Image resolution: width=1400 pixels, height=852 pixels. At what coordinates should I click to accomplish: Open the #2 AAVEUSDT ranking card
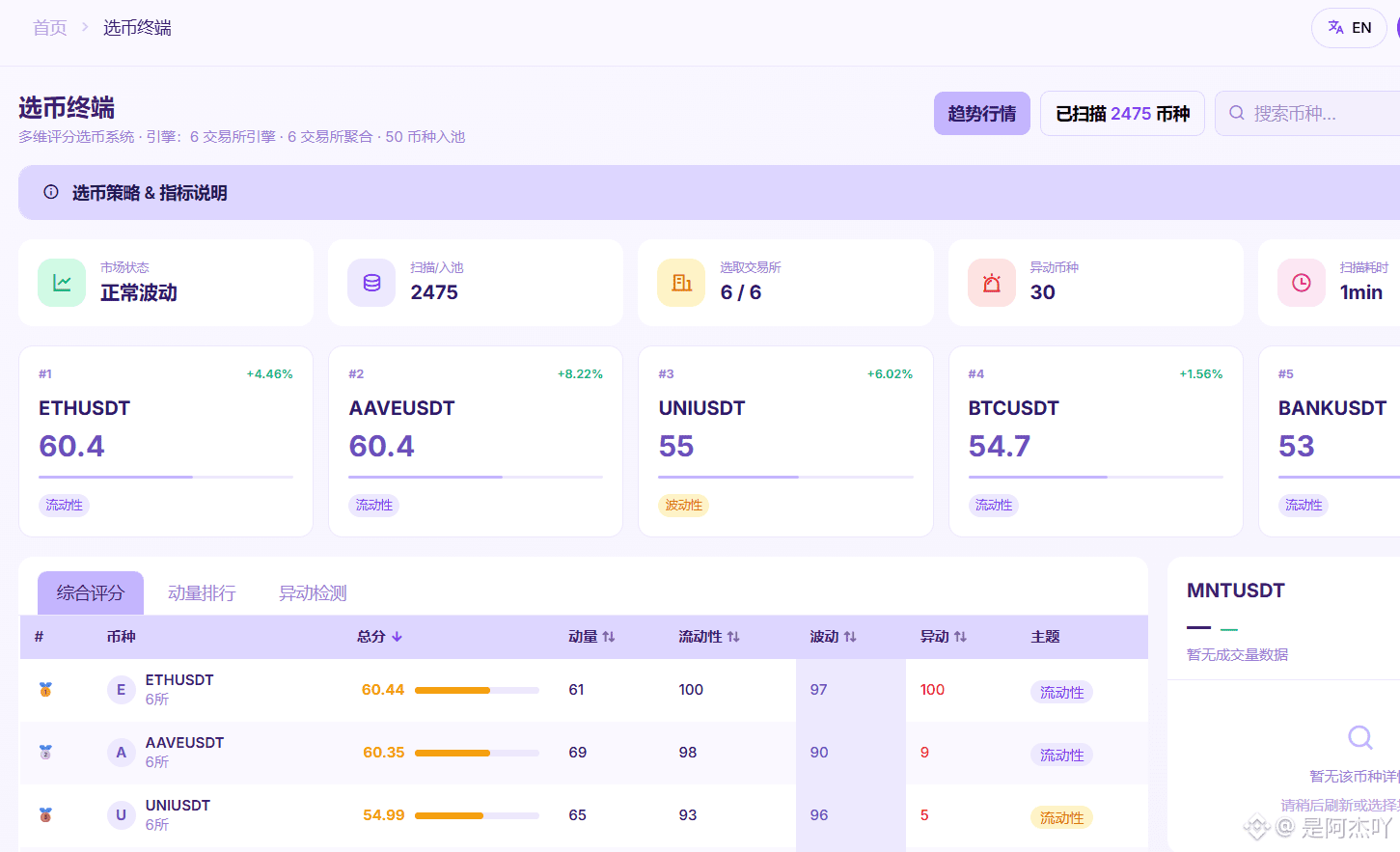[x=476, y=441]
